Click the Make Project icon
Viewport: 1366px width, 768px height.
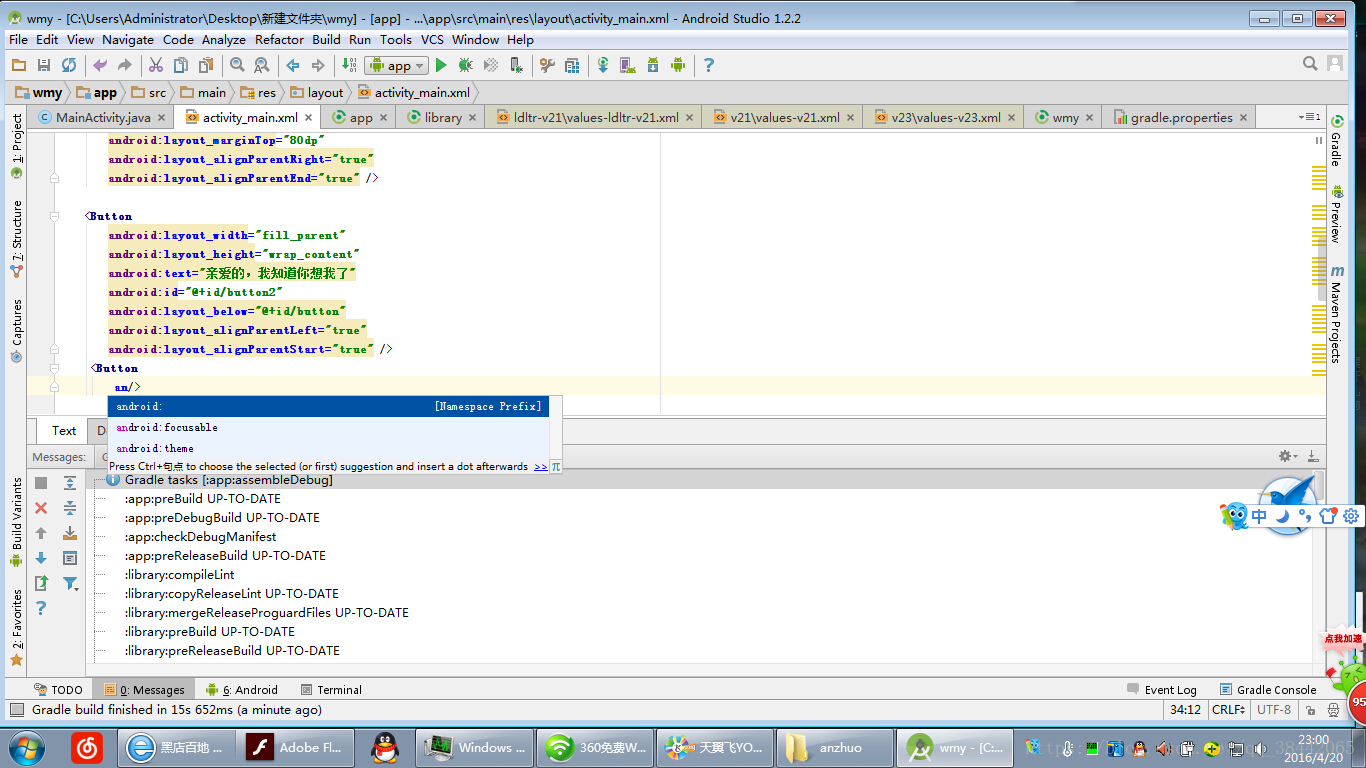(349, 65)
